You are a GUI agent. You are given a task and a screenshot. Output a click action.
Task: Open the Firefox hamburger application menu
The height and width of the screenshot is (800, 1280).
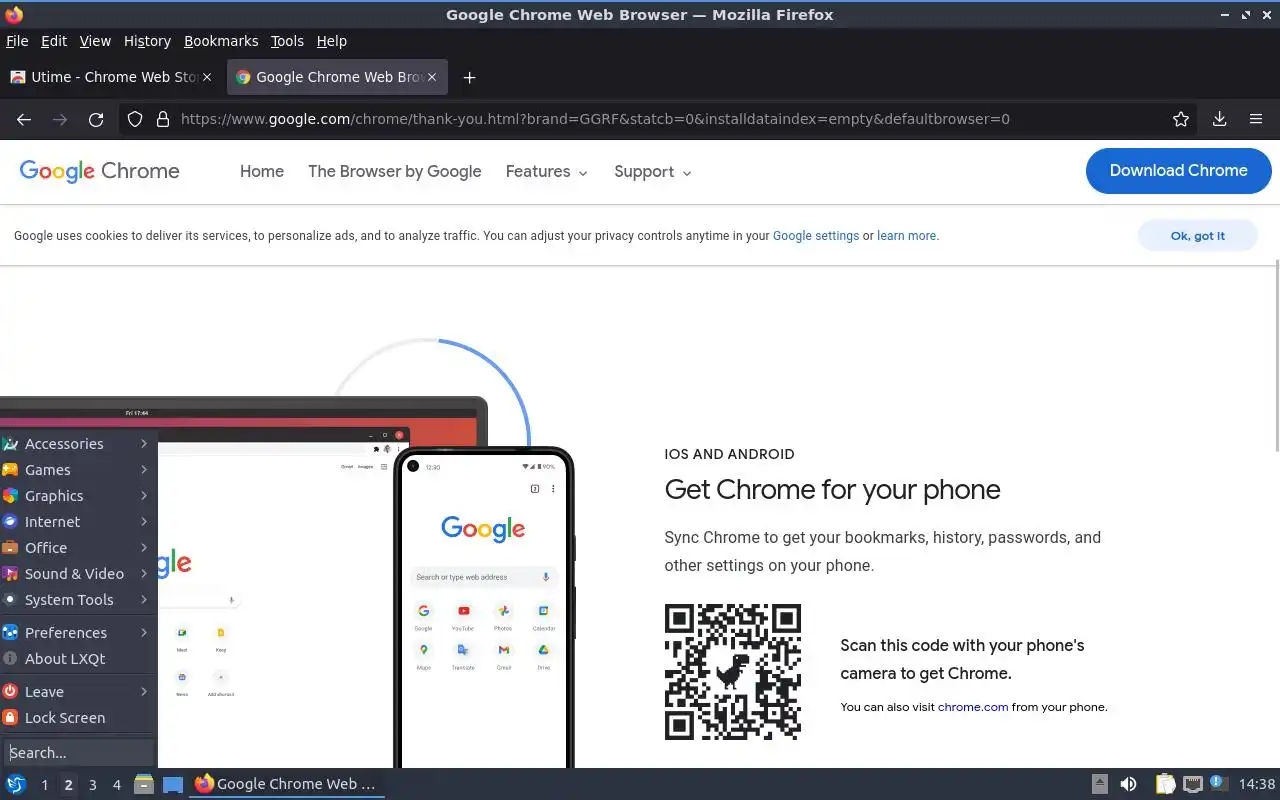click(1256, 119)
